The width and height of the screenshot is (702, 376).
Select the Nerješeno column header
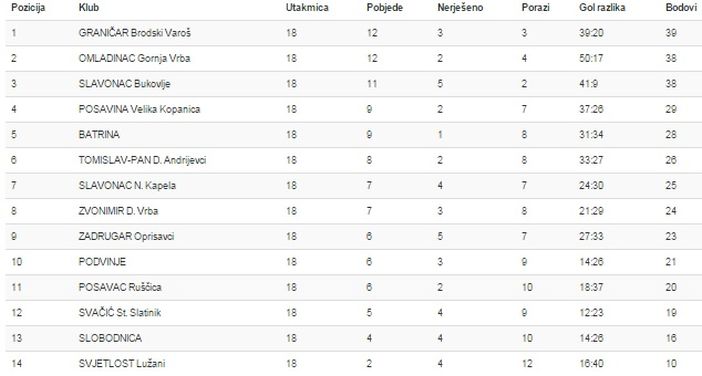[460, 8]
